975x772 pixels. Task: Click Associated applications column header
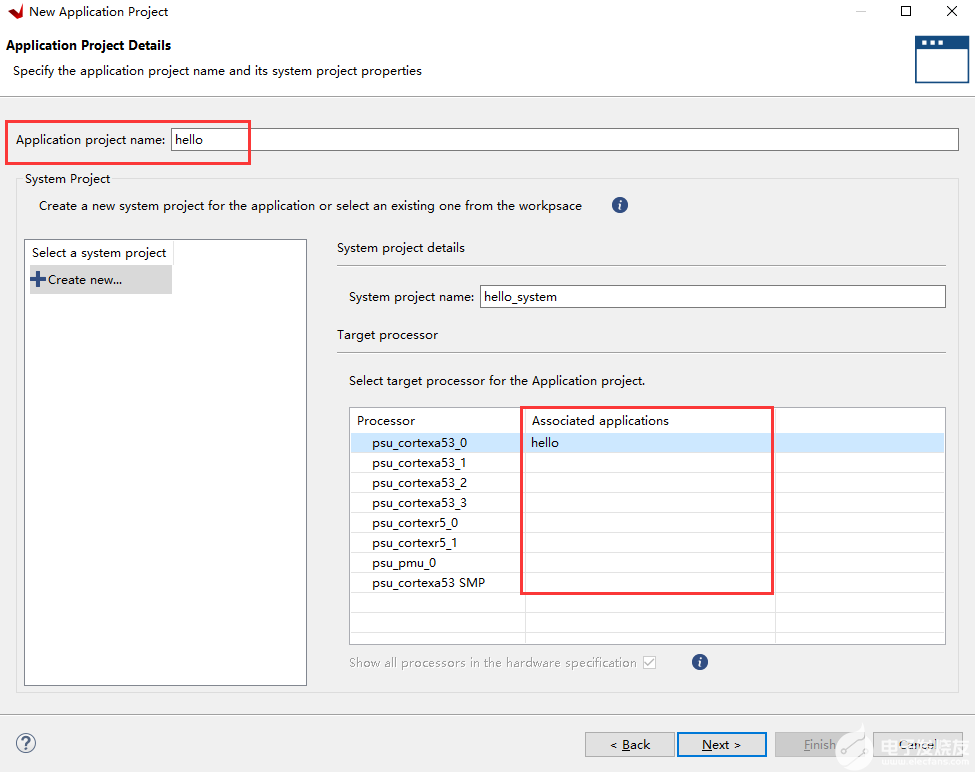[x=600, y=421]
